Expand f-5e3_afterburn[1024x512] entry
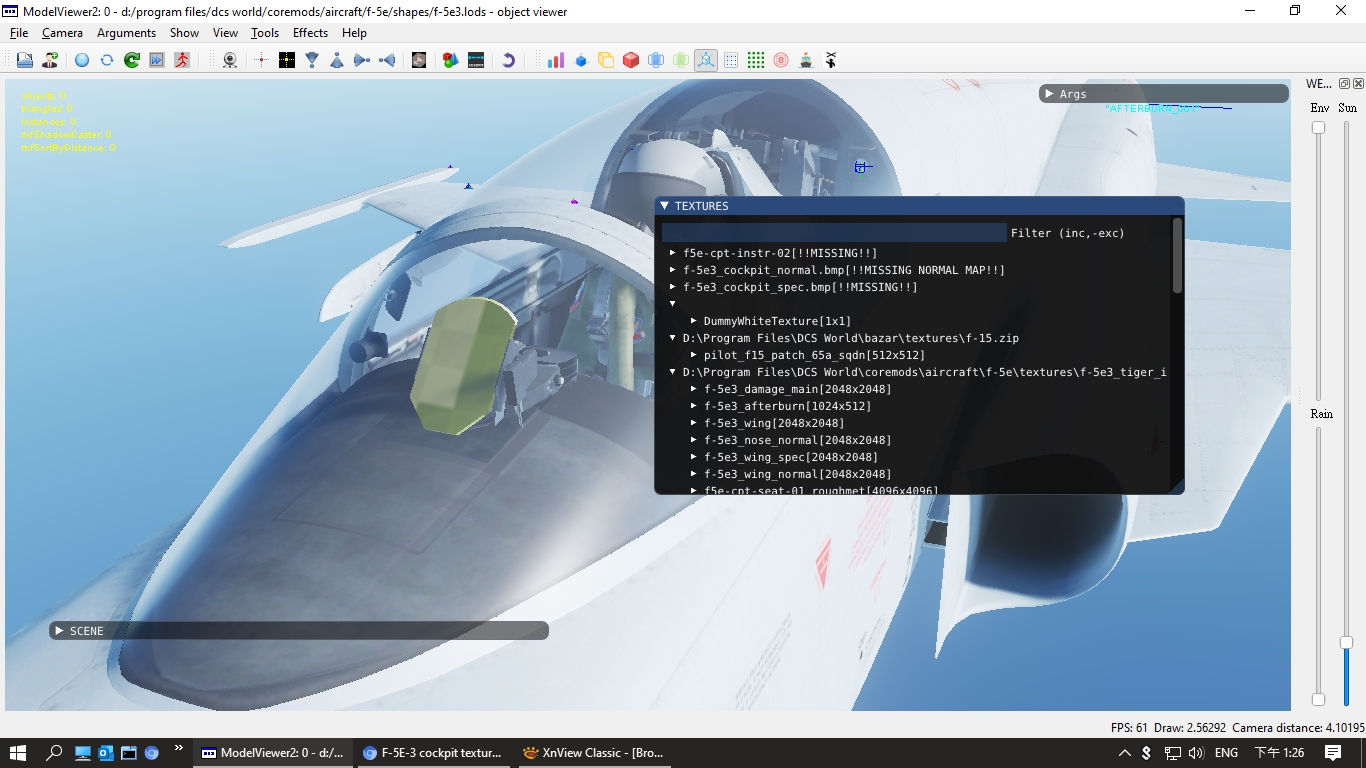The image size is (1366, 768). pyautogui.click(x=693, y=406)
